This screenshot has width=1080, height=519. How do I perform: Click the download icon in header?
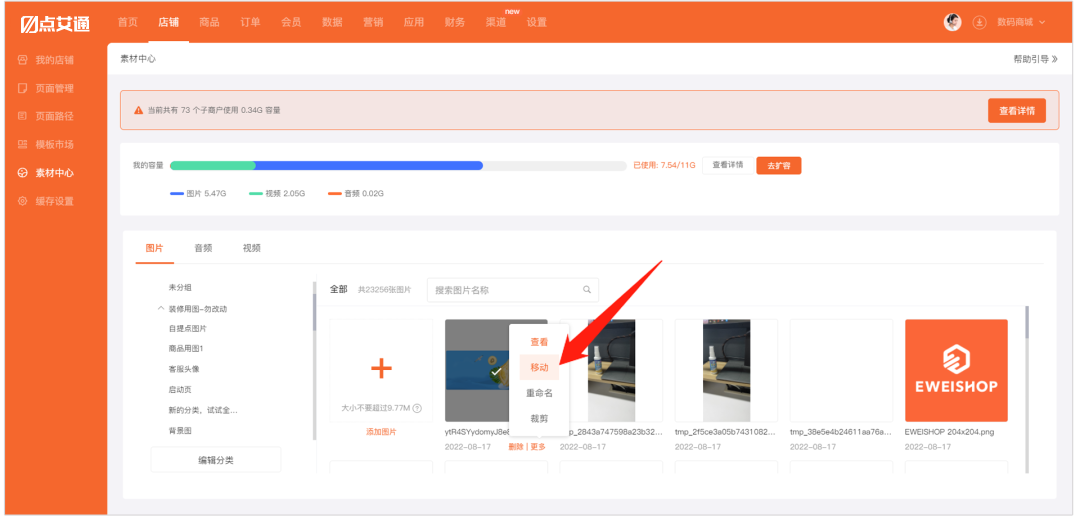point(979,22)
